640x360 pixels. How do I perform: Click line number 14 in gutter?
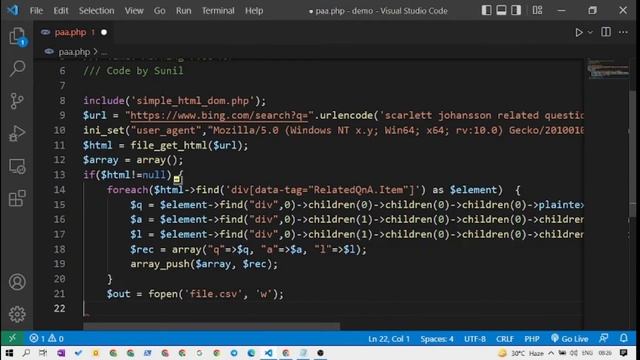(60, 190)
